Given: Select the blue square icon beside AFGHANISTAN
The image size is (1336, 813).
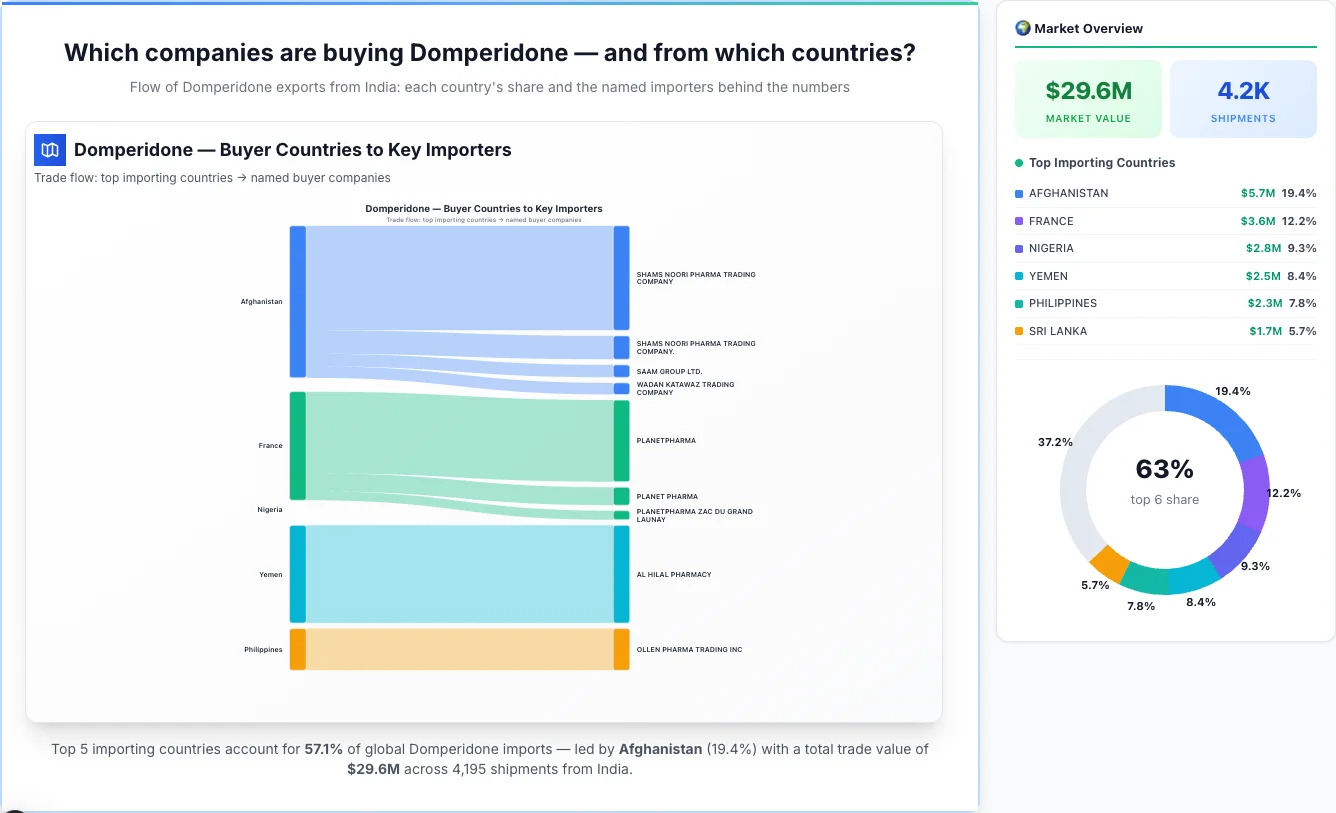Looking at the screenshot, I should point(1021,193).
